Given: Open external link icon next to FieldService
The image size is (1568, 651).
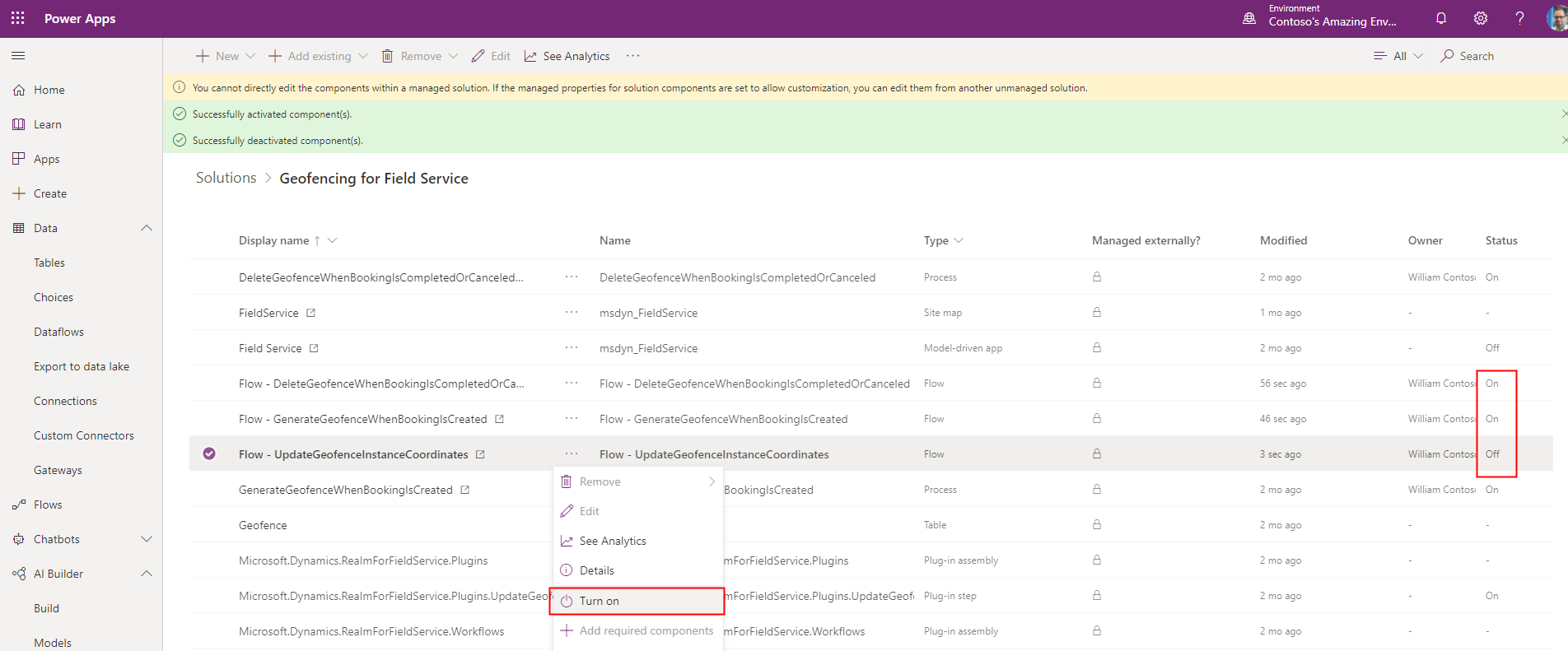Looking at the screenshot, I should coord(310,313).
